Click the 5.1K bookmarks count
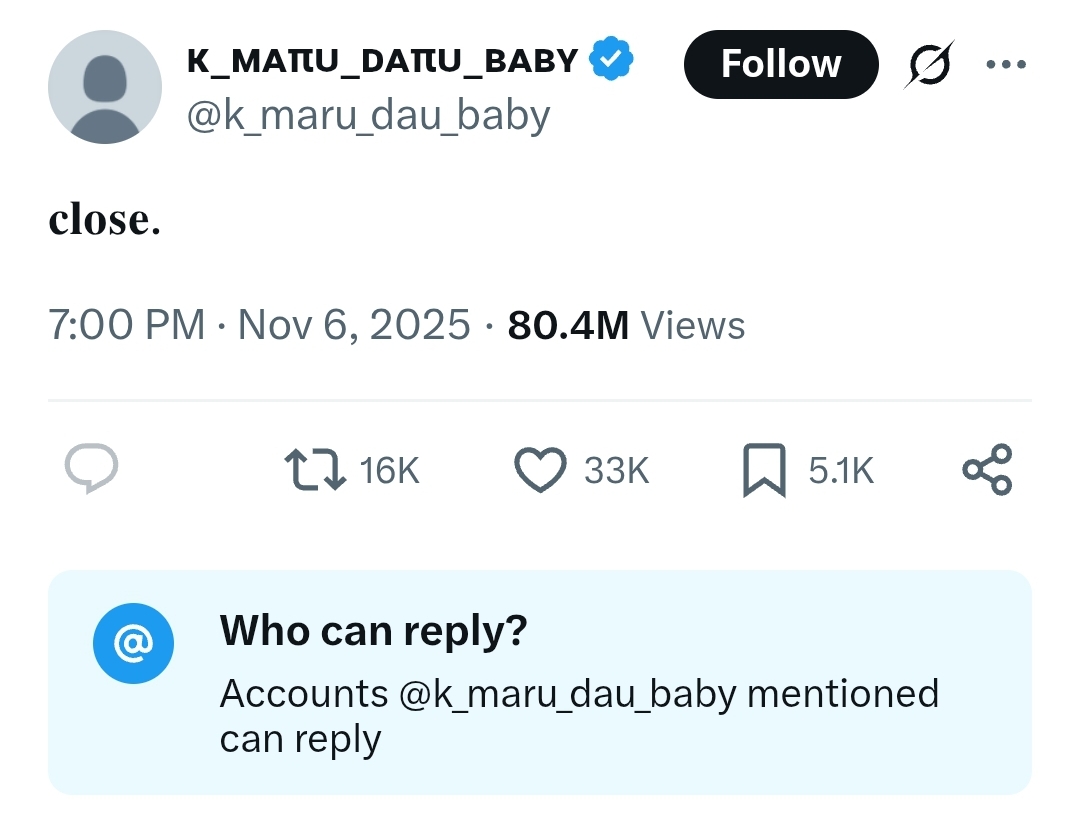This screenshot has width=1072, height=827. pyautogui.click(x=841, y=470)
